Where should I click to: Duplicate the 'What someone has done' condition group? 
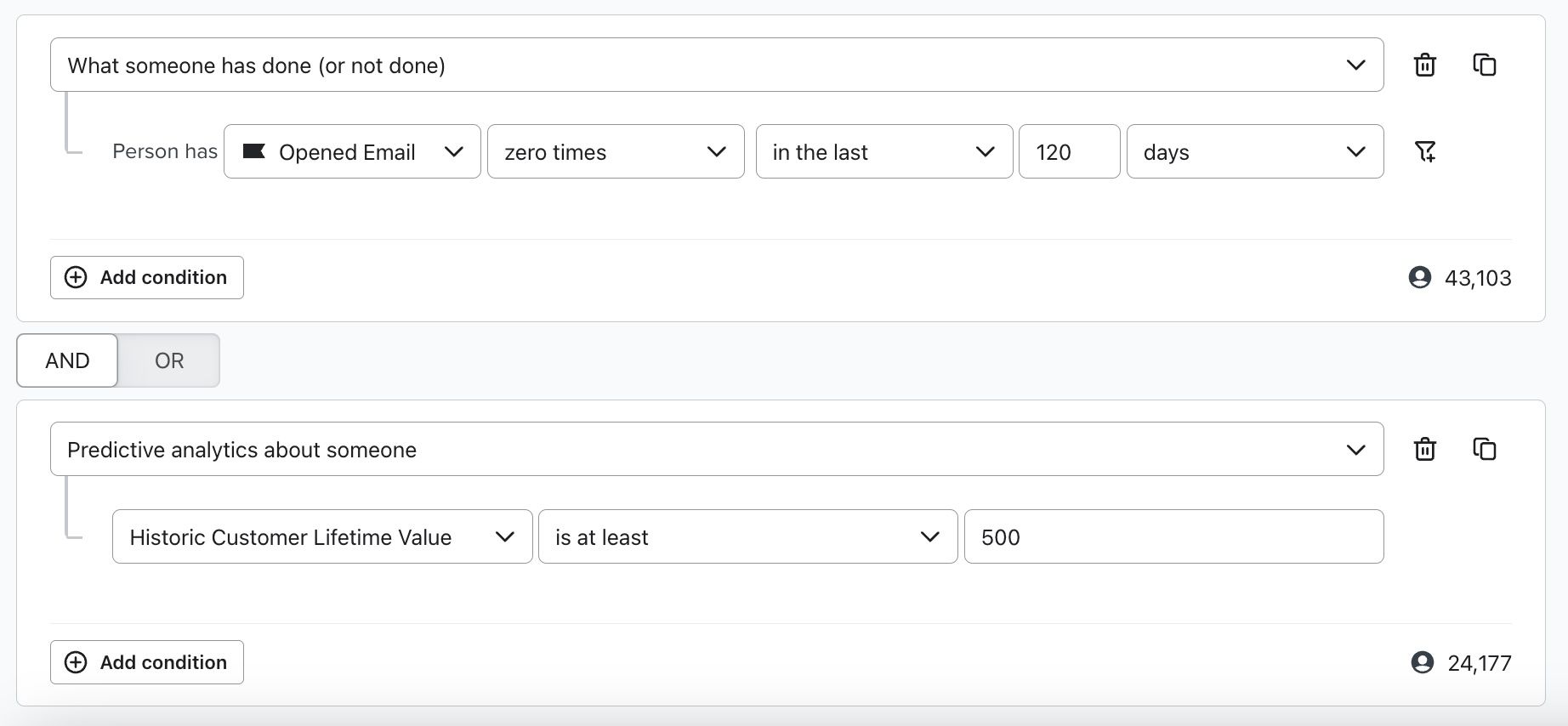(1484, 65)
